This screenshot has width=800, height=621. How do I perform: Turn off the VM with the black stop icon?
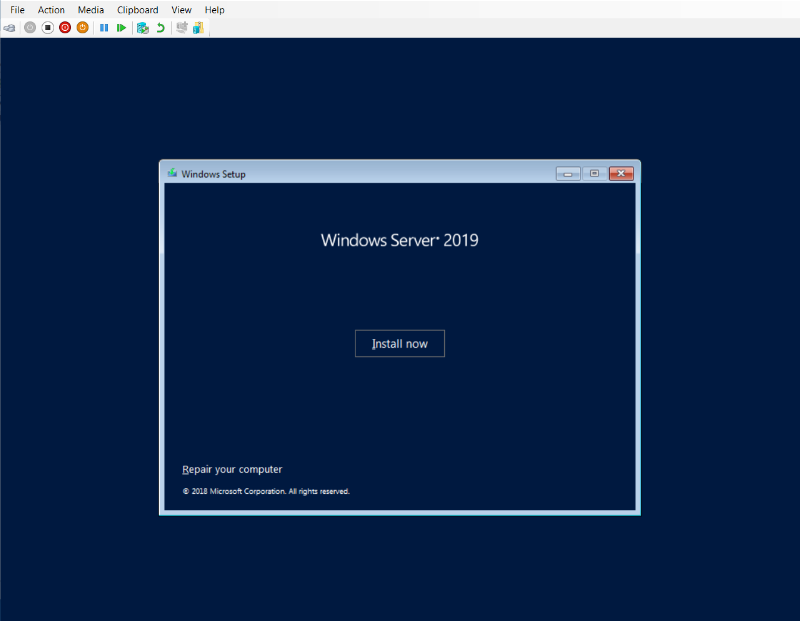click(47, 28)
